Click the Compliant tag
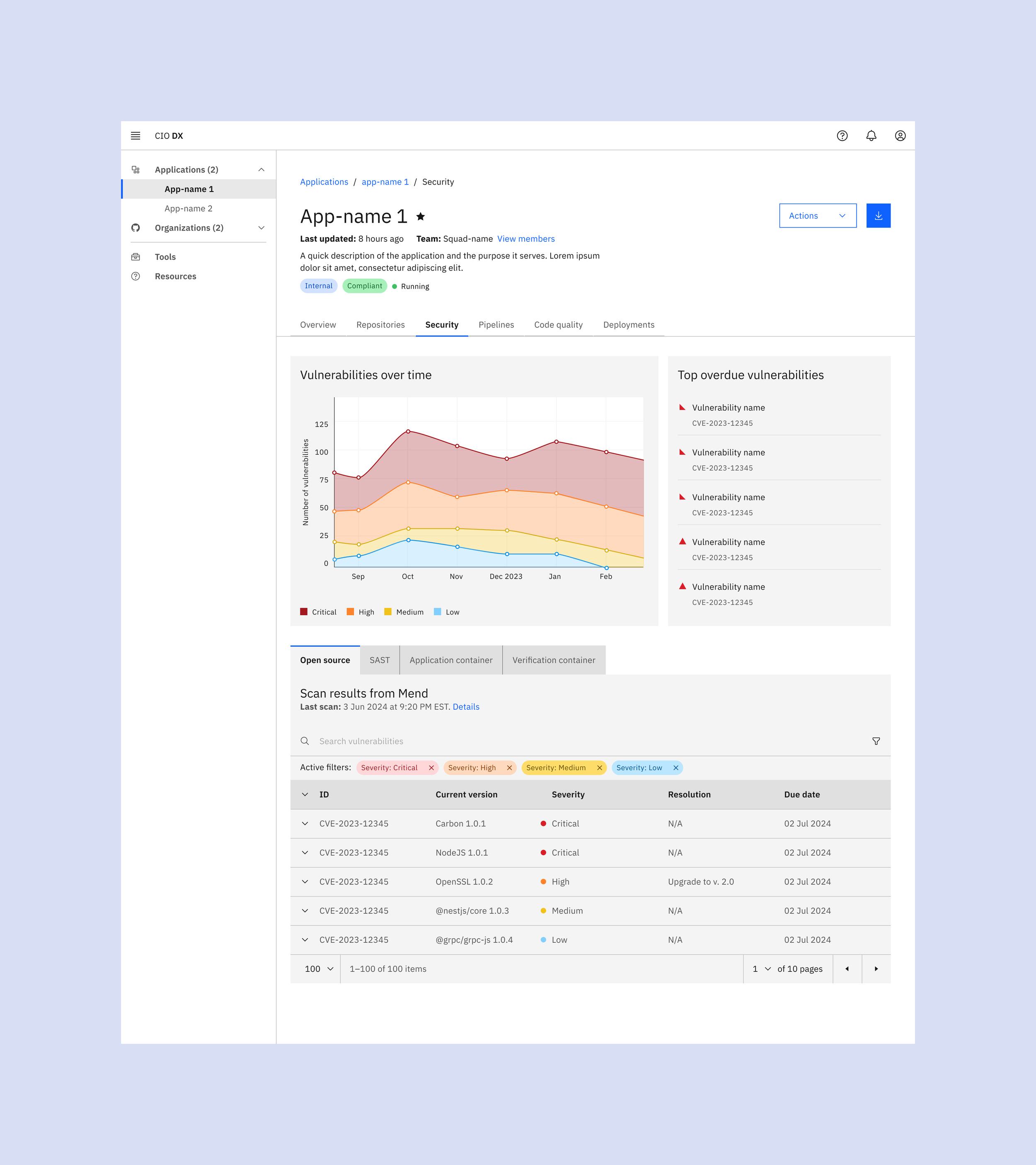This screenshot has height=1165, width=1036. coord(365,286)
